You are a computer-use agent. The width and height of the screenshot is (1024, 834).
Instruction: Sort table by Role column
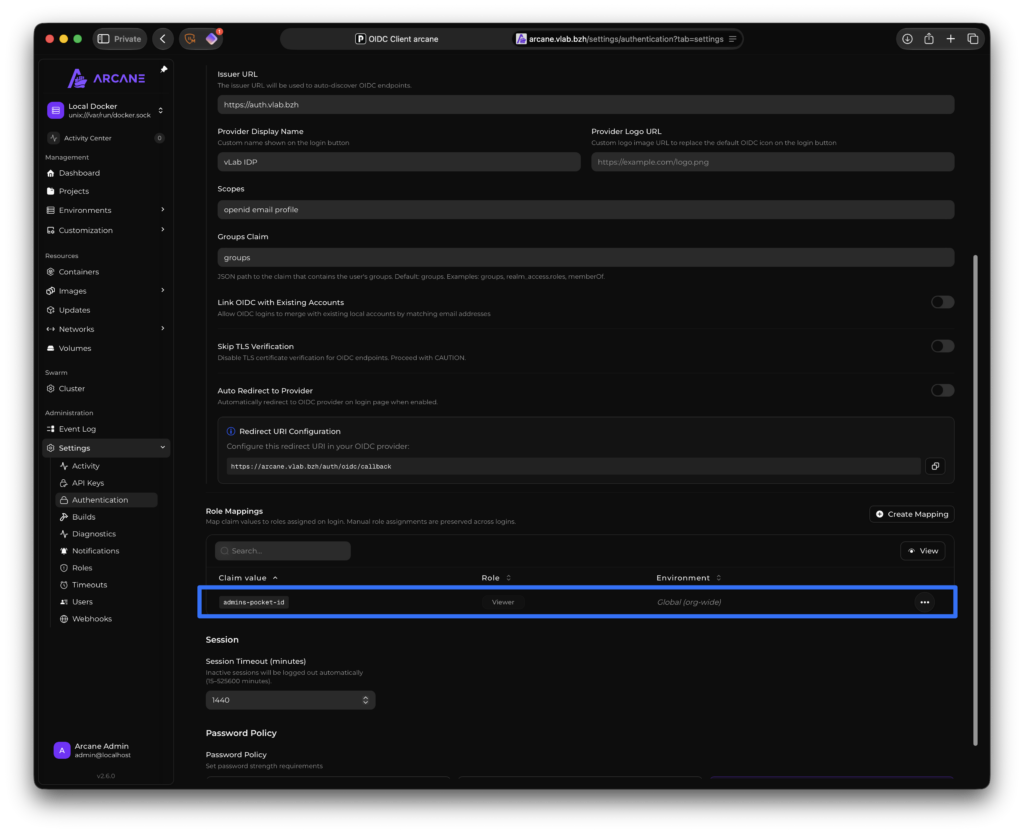[x=496, y=578]
